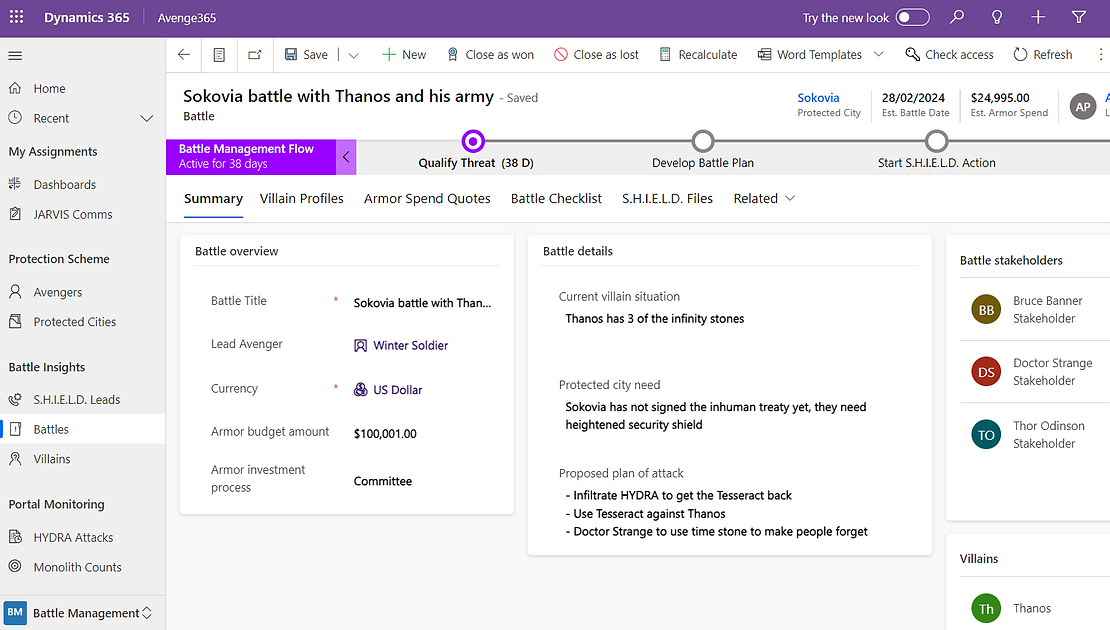This screenshot has height=630, width=1110.
Task: Open the app launcher waffle icon
Action: pos(16,17)
